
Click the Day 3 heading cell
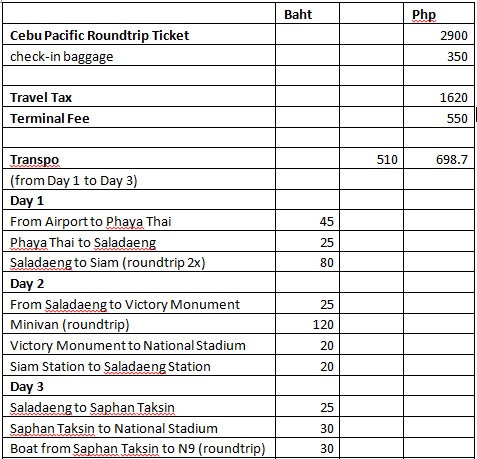[x=139, y=386]
